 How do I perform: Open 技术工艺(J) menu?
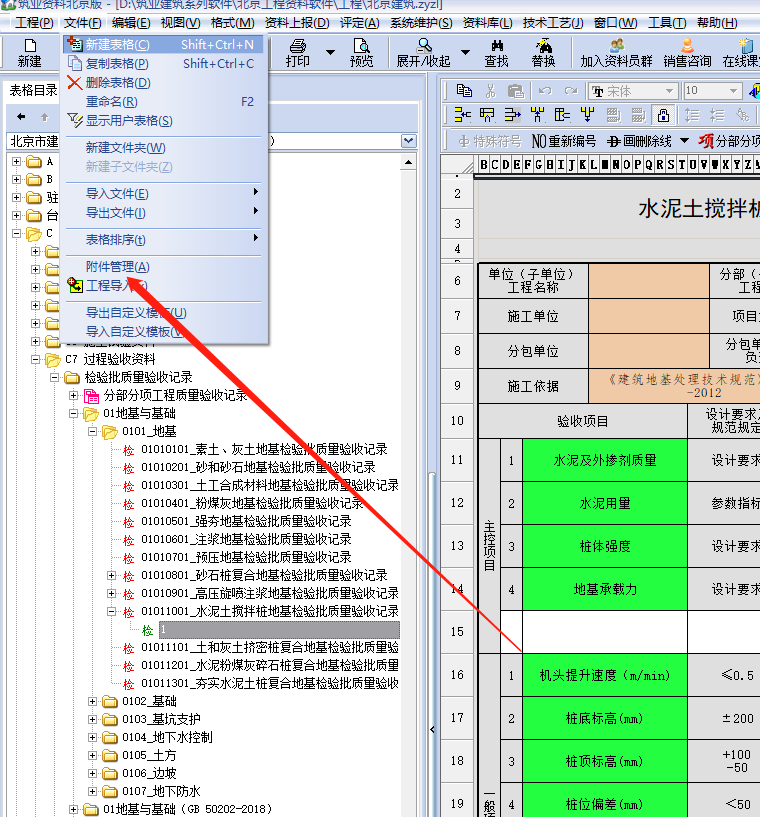[x=553, y=23]
